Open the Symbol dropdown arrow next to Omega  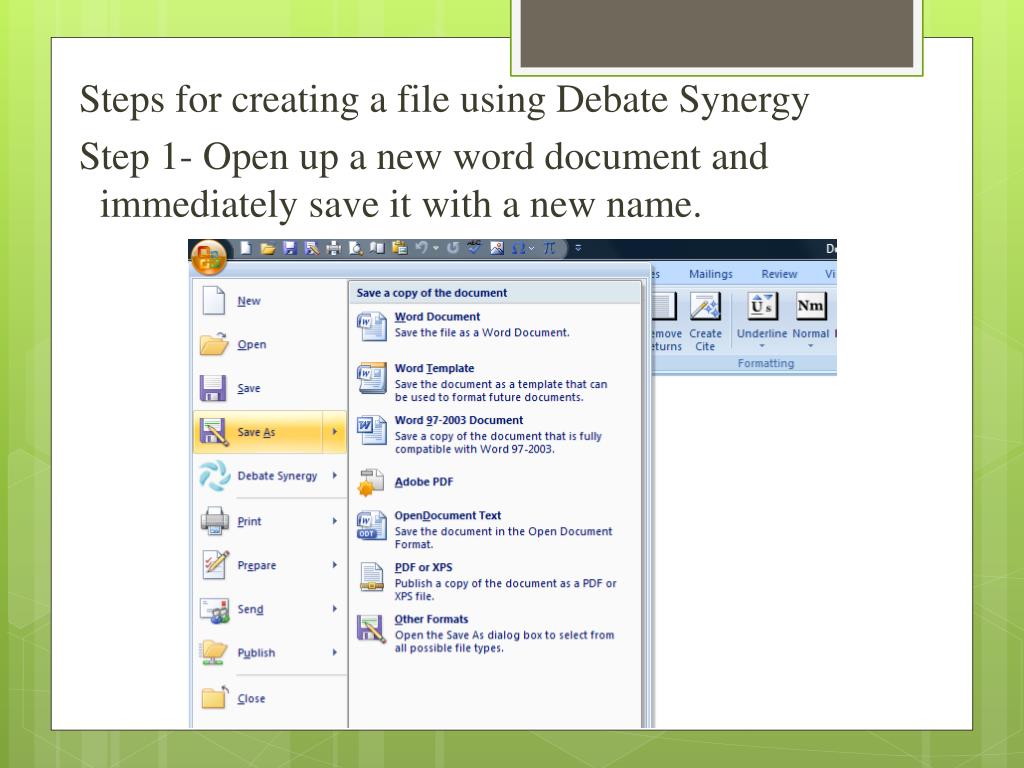532,249
